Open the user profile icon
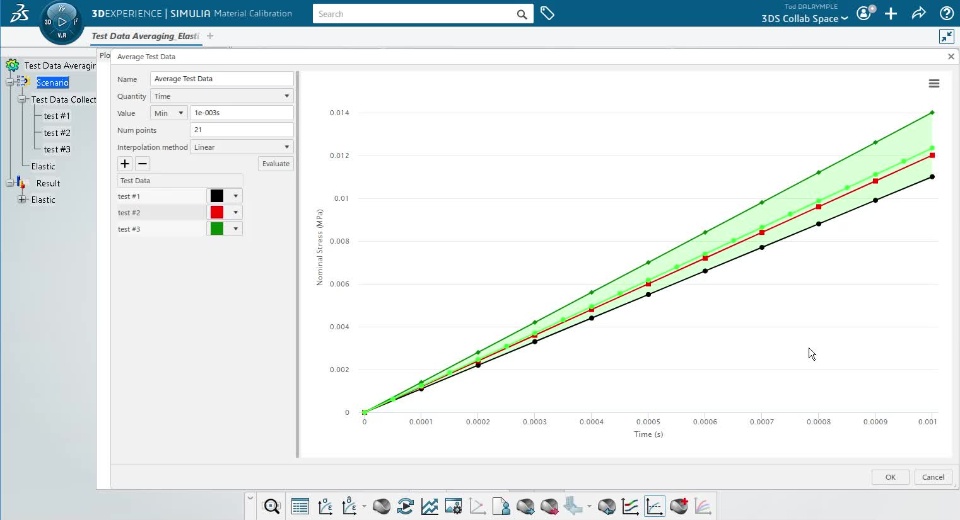This screenshot has height=520, width=960. pos(865,13)
